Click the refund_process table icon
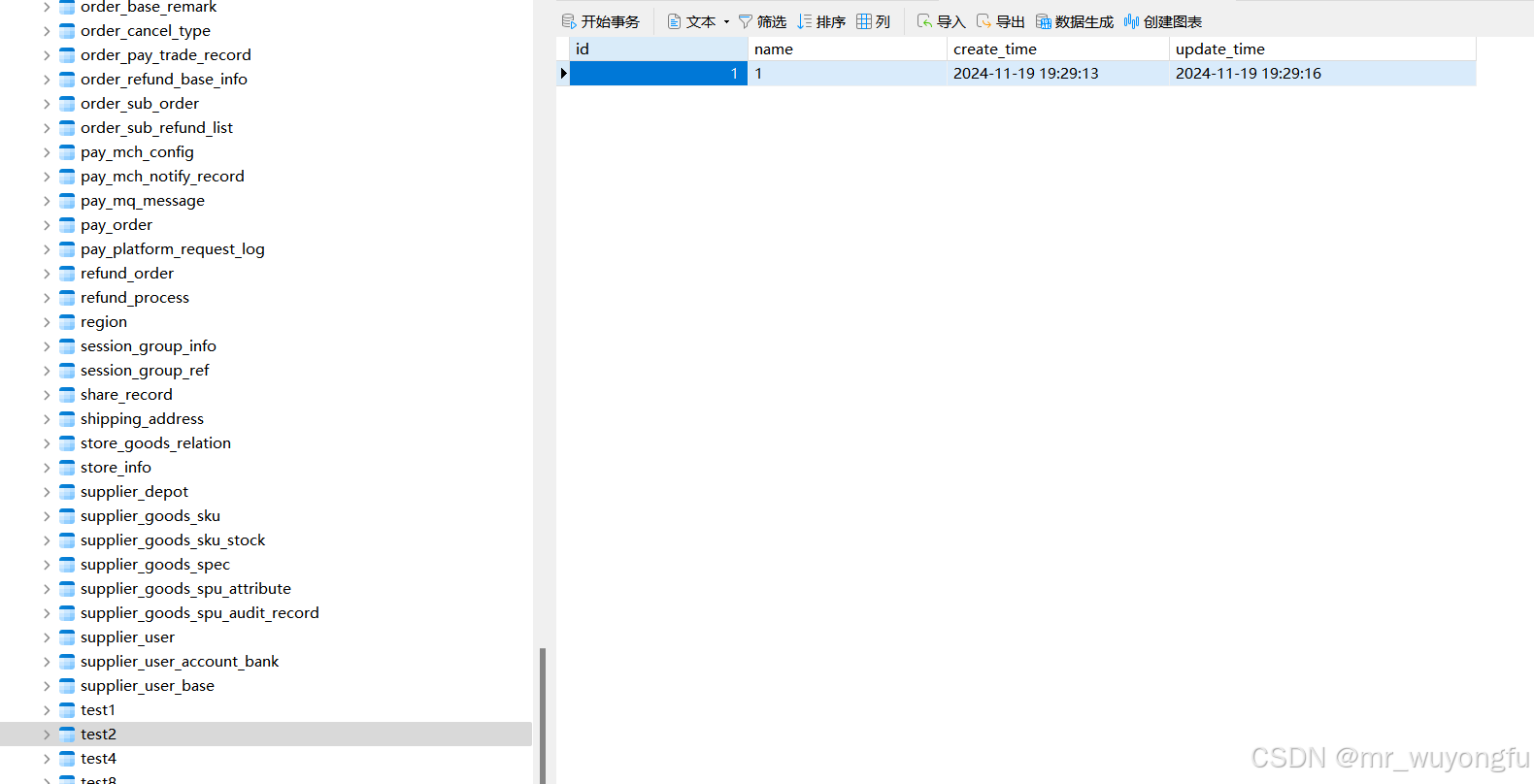This screenshot has height=784, width=1534. coord(67,298)
